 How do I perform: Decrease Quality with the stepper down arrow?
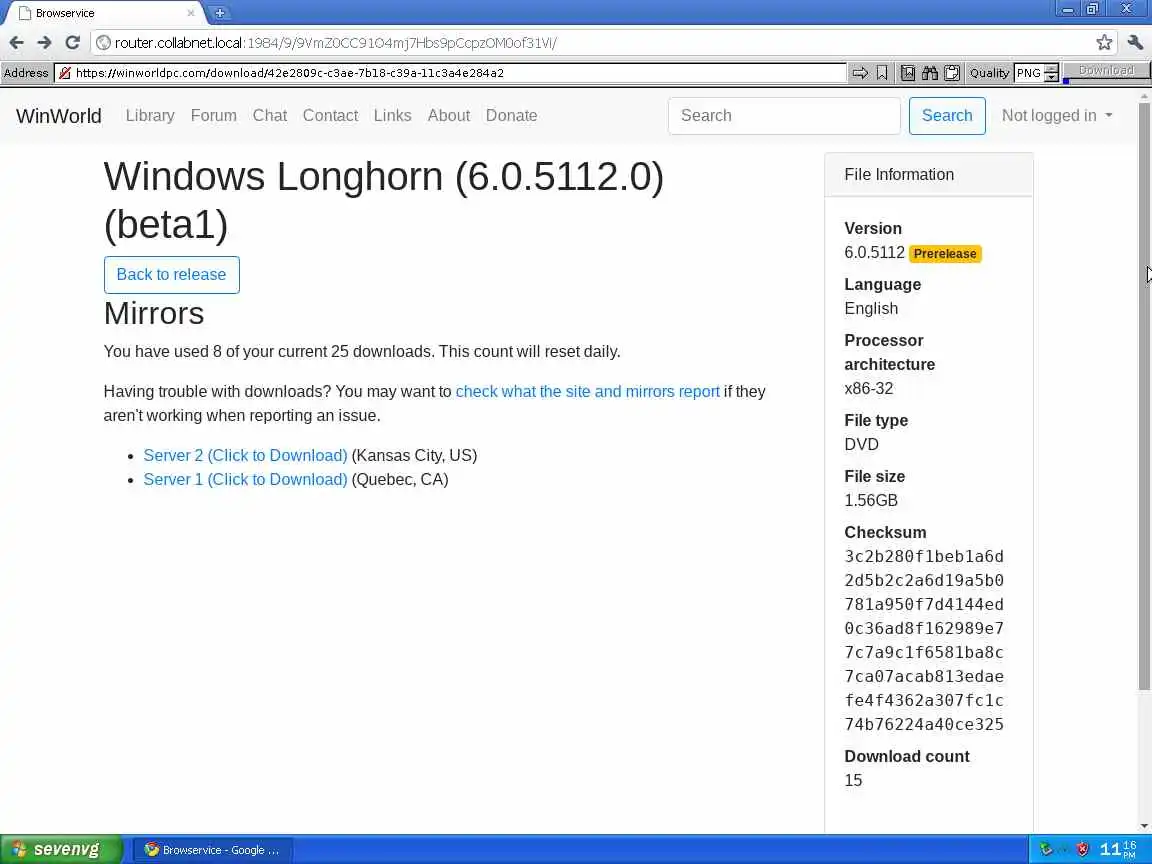tap(1051, 77)
